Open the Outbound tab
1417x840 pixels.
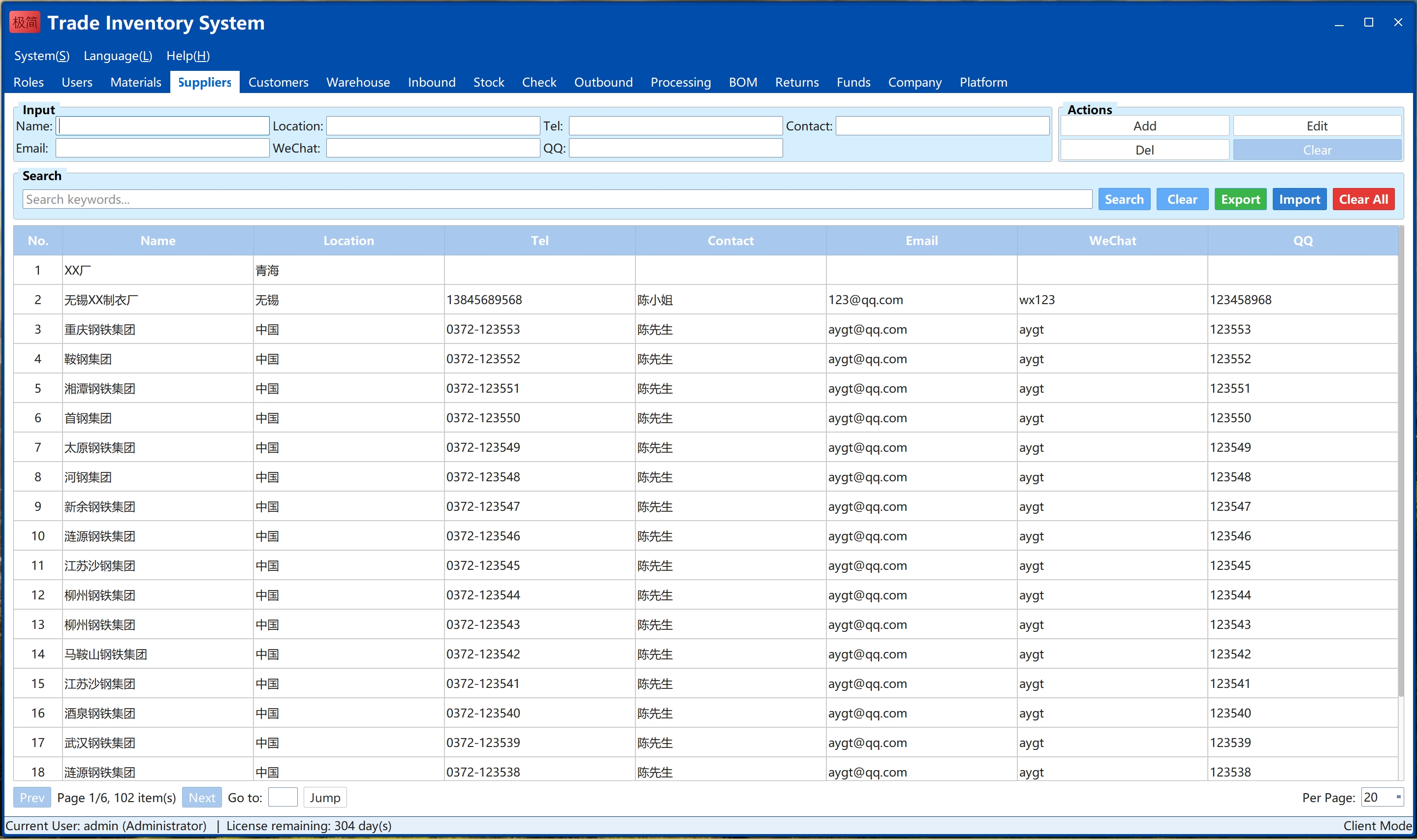pyautogui.click(x=603, y=82)
